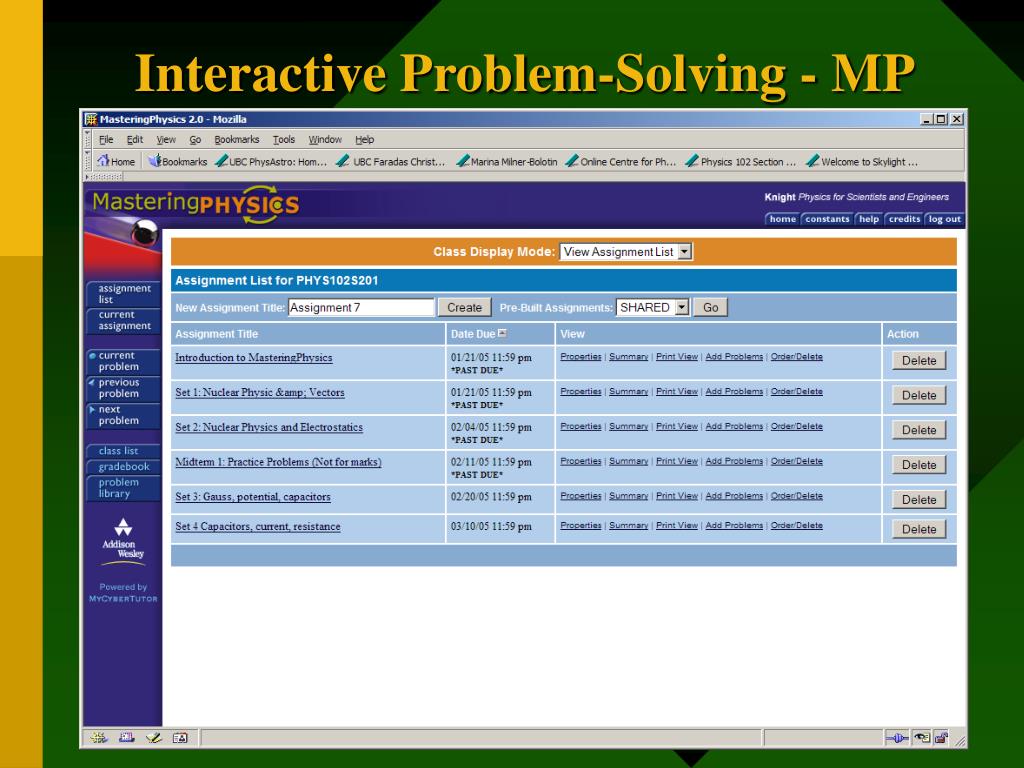Open the Go menu
The image size is (1024, 768).
coord(195,139)
